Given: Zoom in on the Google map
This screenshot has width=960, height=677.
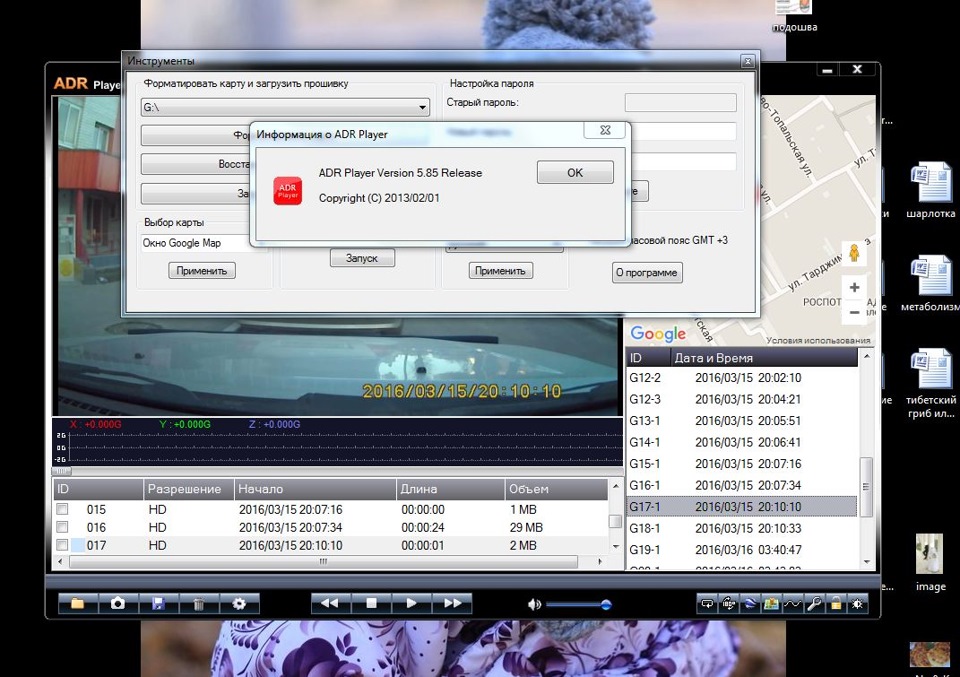Looking at the screenshot, I should [x=854, y=288].
